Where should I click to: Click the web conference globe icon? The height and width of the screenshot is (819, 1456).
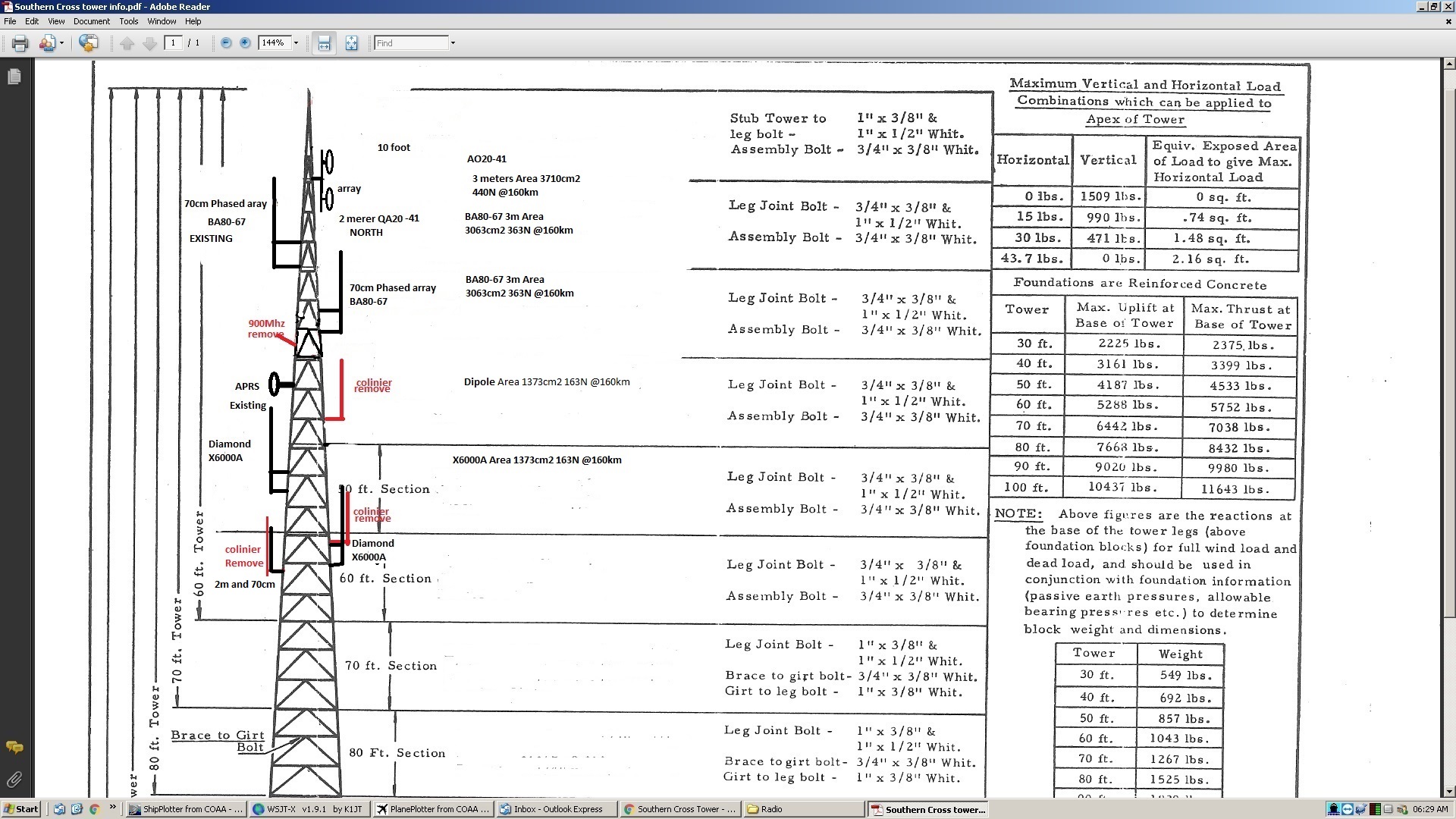[89, 43]
